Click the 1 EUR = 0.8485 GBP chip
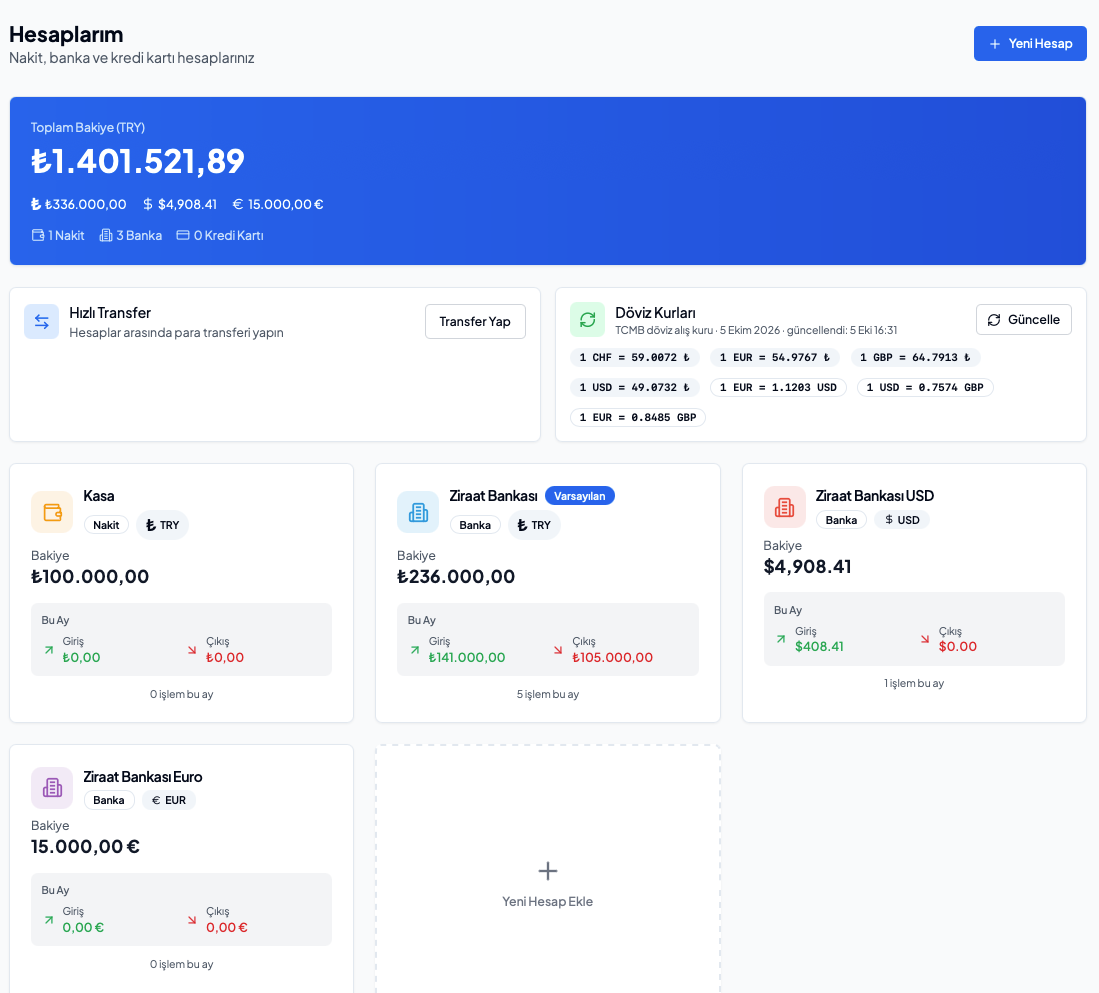 pyautogui.click(x=638, y=418)
